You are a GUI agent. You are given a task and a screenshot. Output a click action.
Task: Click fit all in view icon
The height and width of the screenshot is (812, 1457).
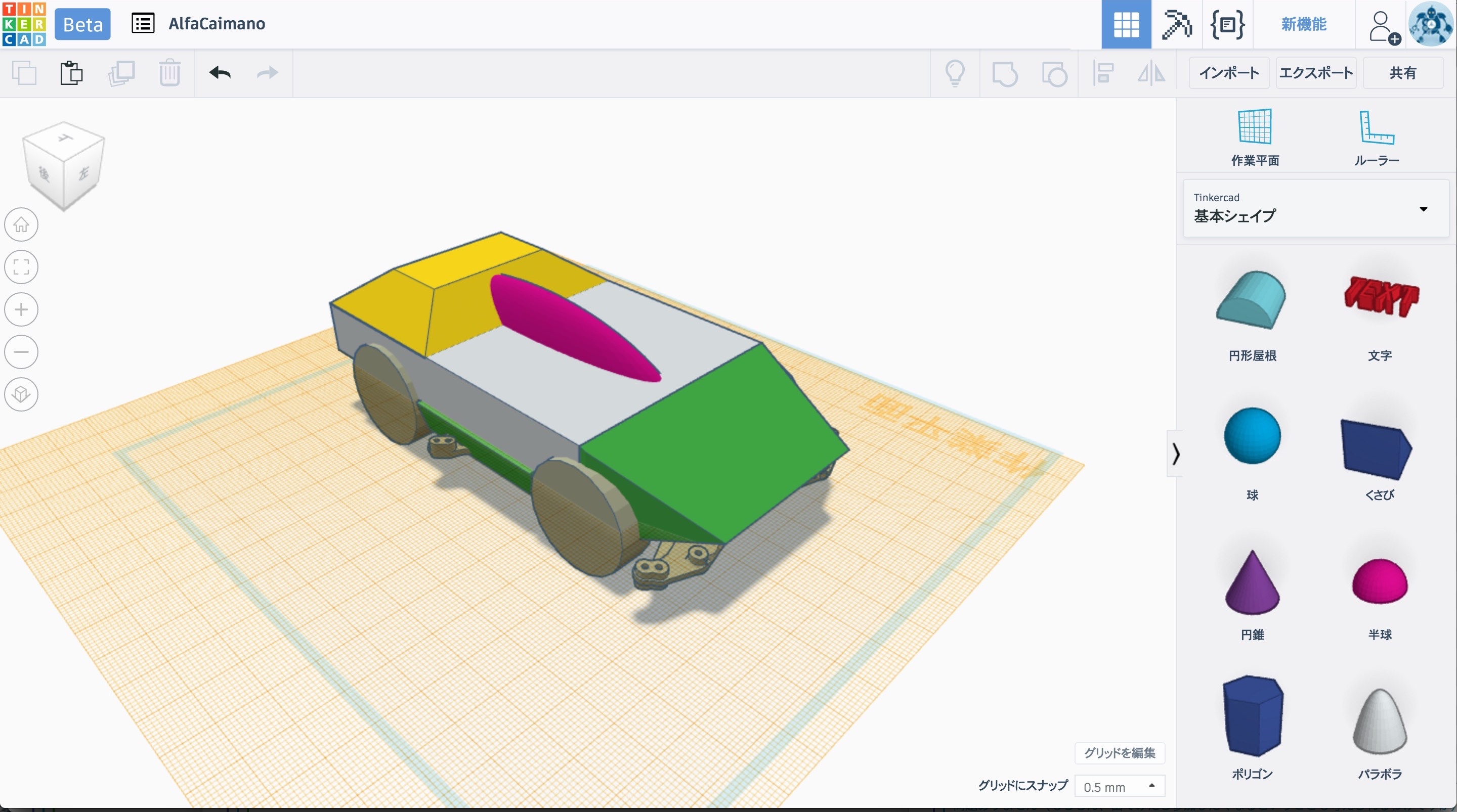tap(21, 267)
